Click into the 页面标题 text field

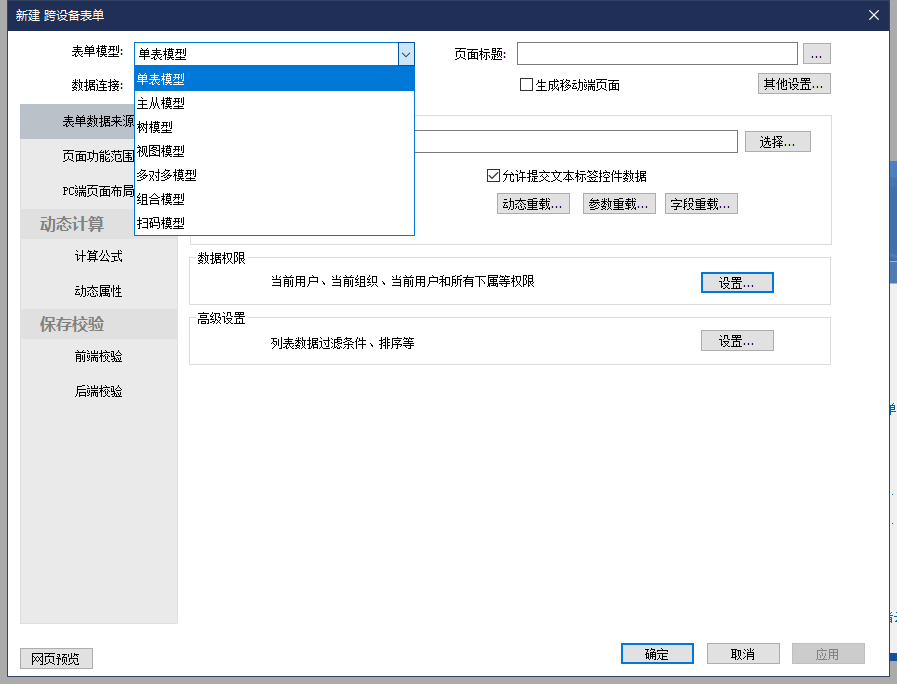click(656, 54)
